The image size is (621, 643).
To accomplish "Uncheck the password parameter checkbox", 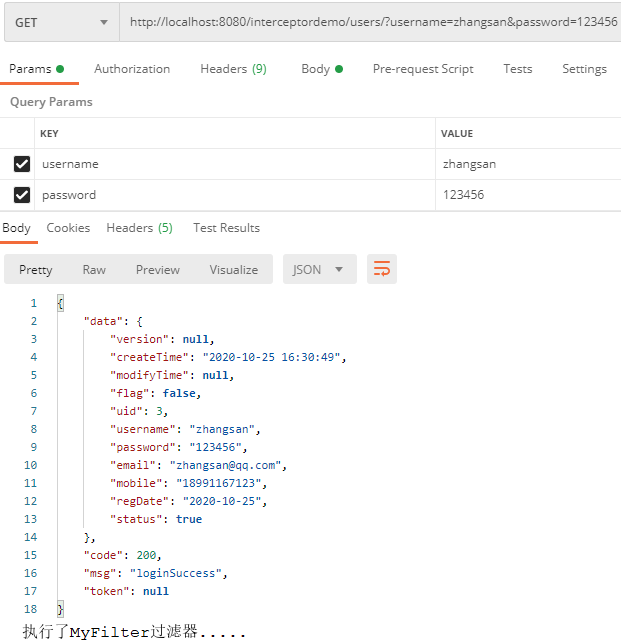I will (x=22, y=195).
